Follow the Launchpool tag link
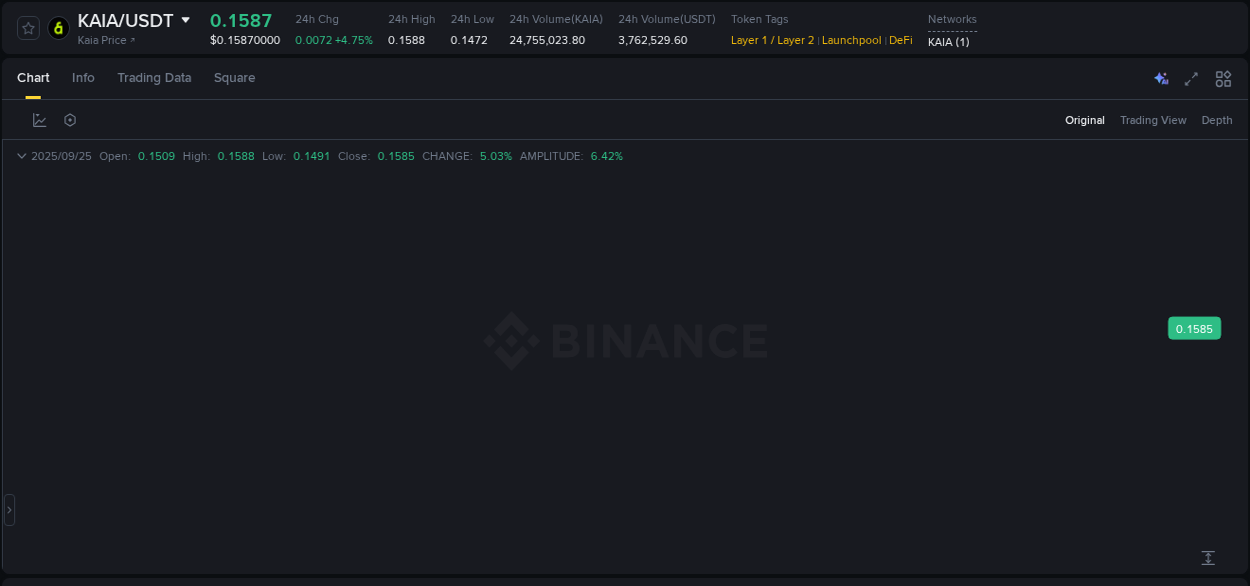This screenshot has width=1250, height=586. click(851, 40)
